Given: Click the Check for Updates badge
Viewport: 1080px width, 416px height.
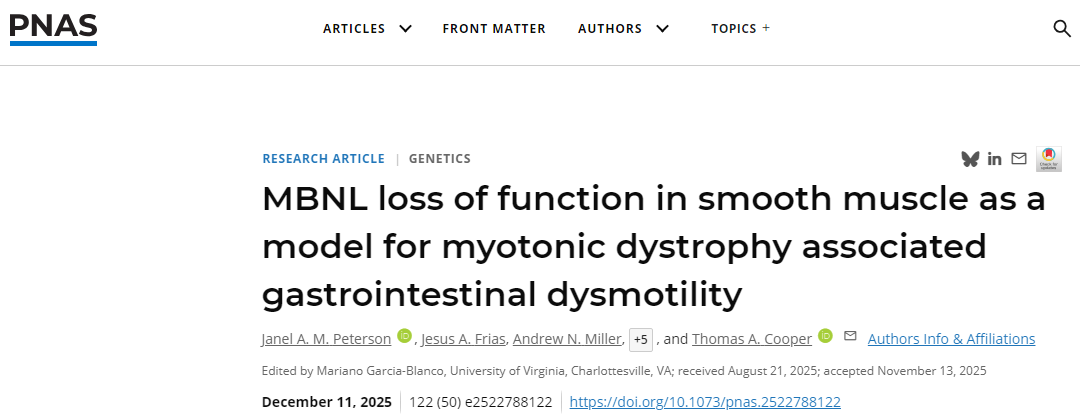Looking at the screenshot, I should pos(1048,158).
